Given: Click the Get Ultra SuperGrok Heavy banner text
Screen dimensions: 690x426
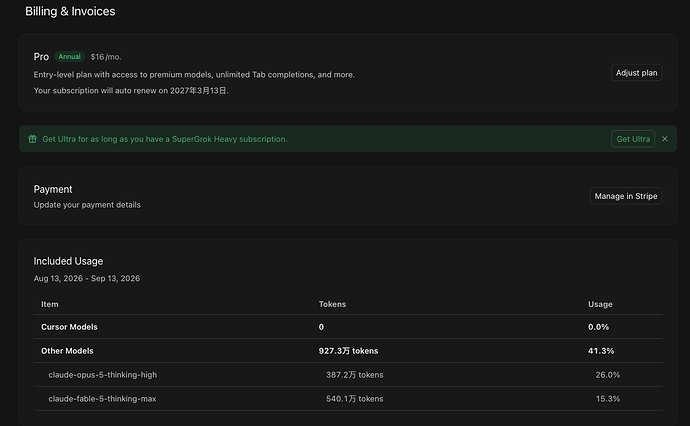Looking at the screenshot, I should [x=165, y=139].
